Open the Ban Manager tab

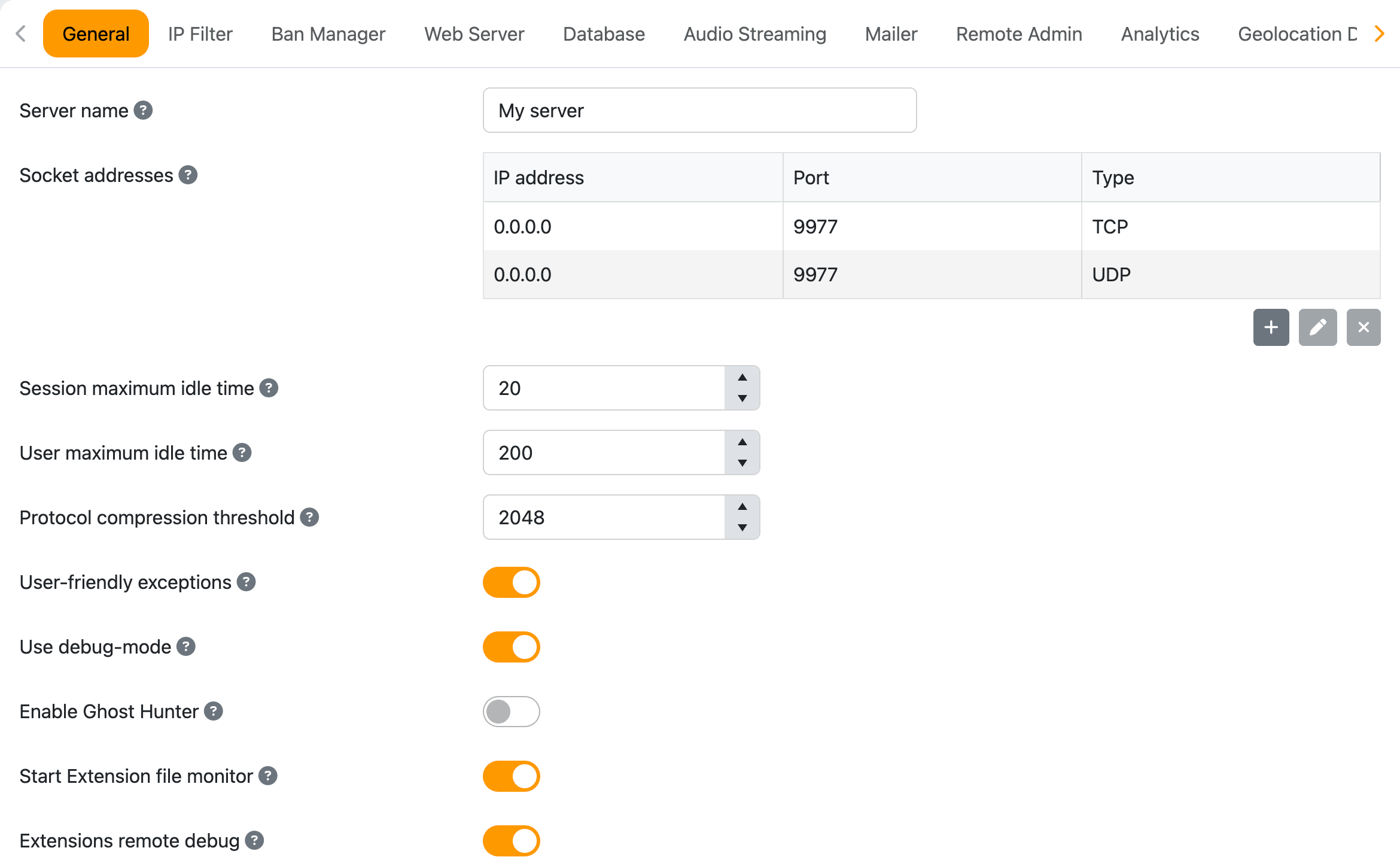[328, 34]
